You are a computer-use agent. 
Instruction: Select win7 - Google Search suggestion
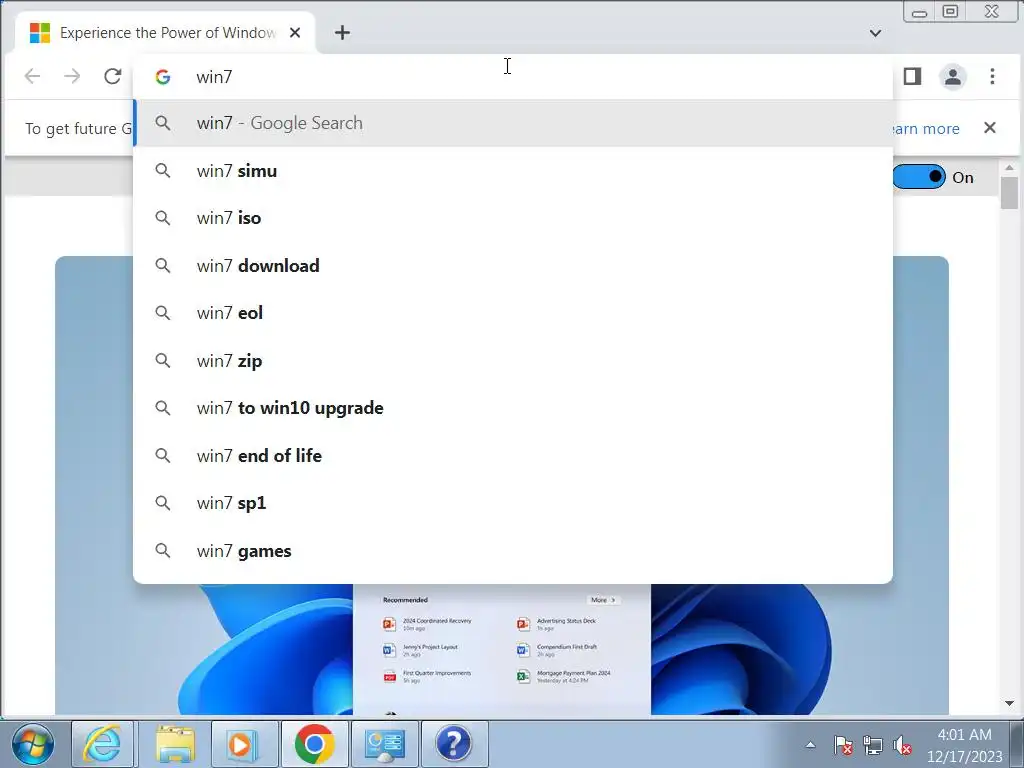513,123
